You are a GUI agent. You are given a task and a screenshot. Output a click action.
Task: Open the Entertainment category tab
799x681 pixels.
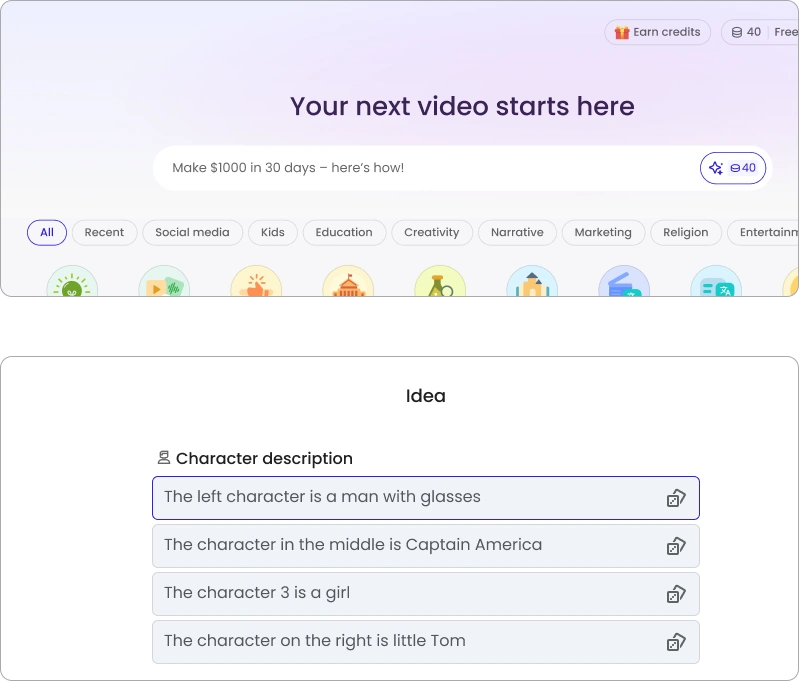pos(763,232)
